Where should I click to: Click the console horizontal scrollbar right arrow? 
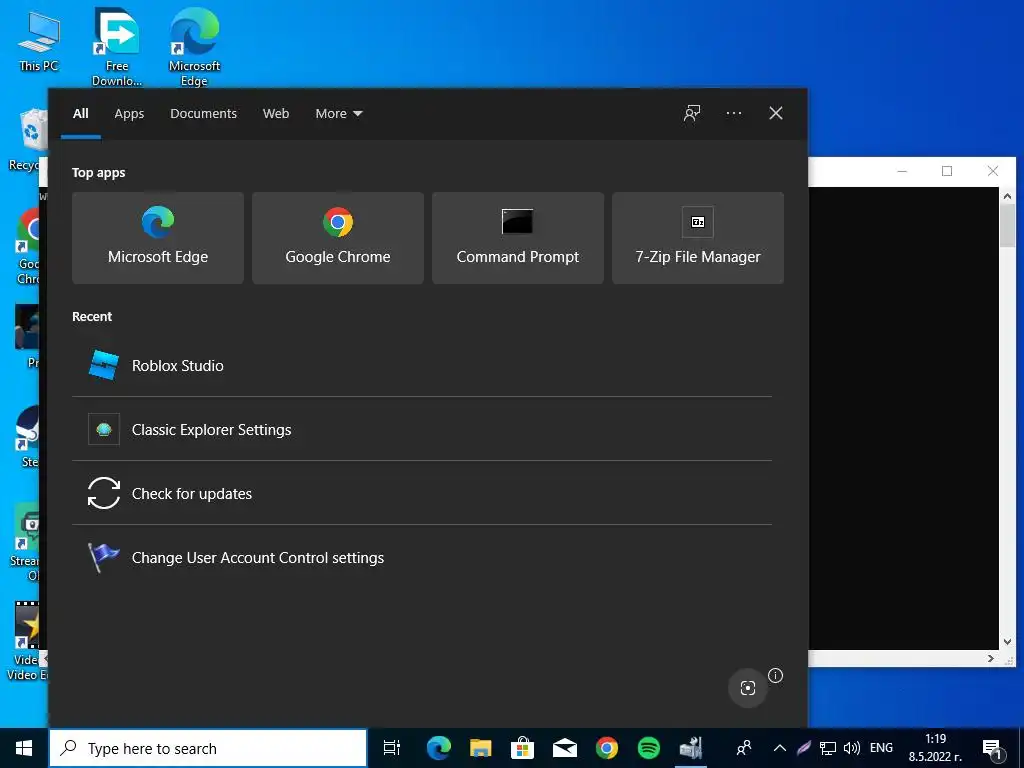pyautogui.click(x=991, y=658)
